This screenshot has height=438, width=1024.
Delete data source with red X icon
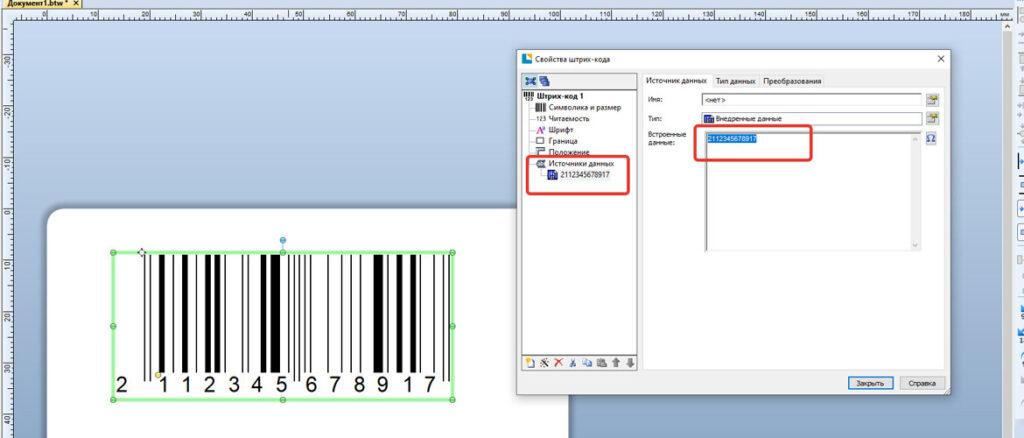(x=558, y=363)
